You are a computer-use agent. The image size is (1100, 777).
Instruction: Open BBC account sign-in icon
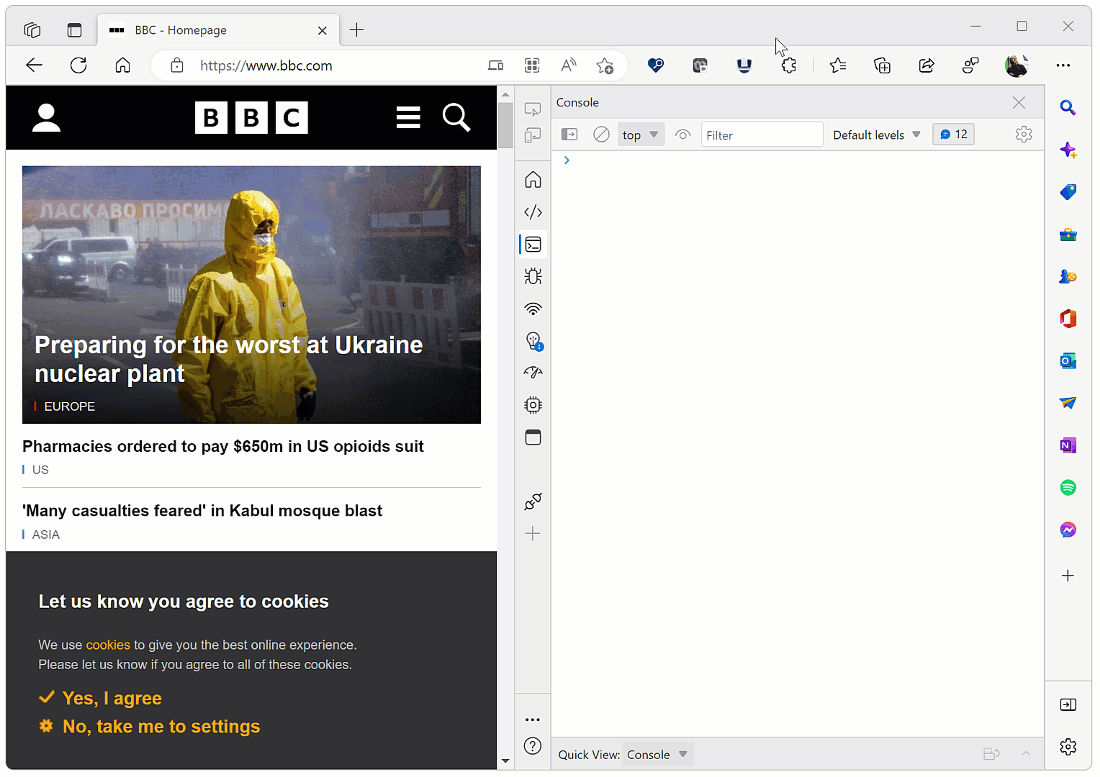tap(46, 118)
